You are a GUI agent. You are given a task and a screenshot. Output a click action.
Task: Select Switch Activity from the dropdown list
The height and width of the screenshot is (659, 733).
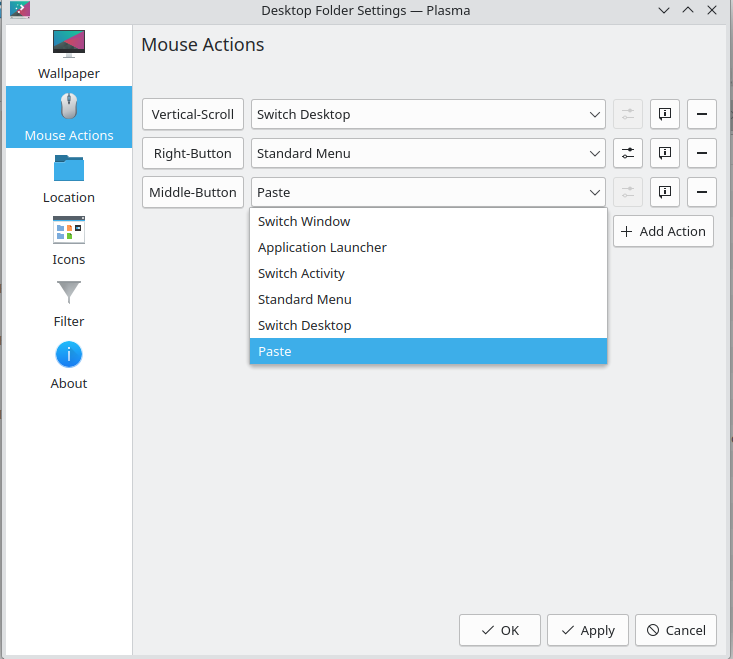(x=301, y=273)
